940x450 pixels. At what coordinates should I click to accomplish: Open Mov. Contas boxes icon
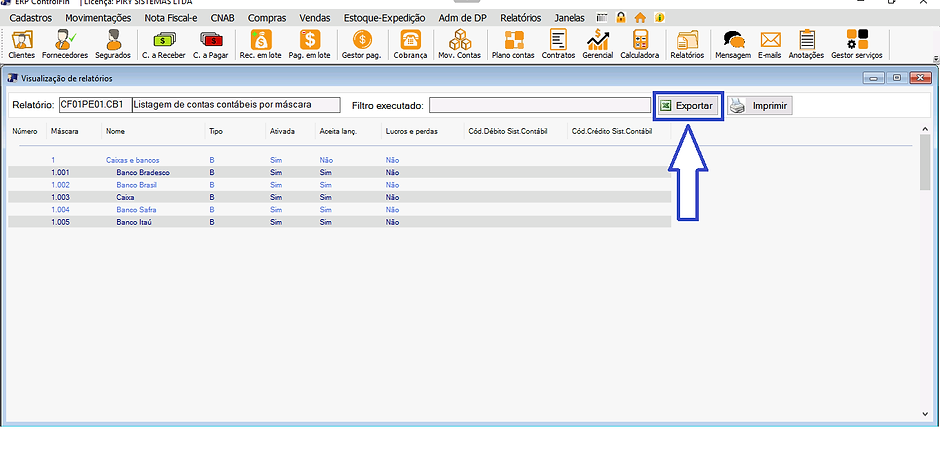coord(460,45)
